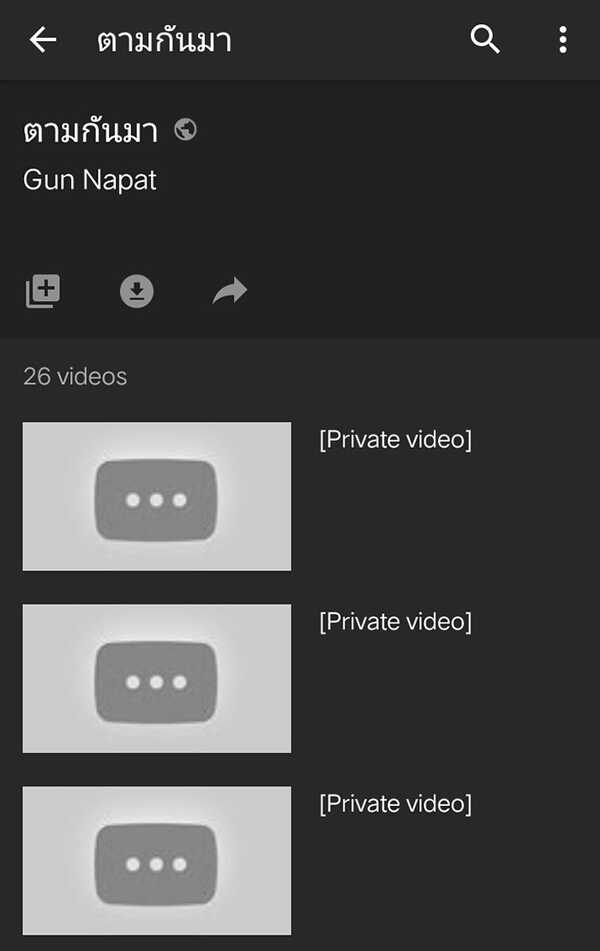Tap the 26 videos count label
Image resolution: width=600 pixels, height=951 pixels.
click(75, 377)
